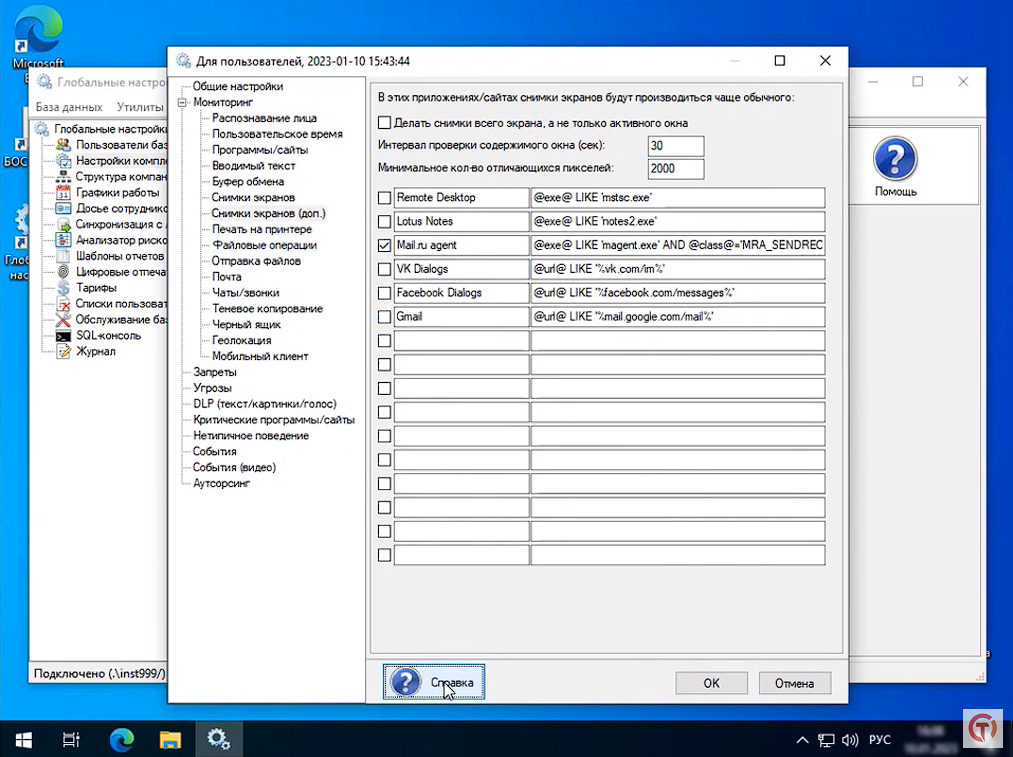1013x757 pixels.
Task: Click the gear icon beside Глобальные настройки root
Action: (42, 129)
